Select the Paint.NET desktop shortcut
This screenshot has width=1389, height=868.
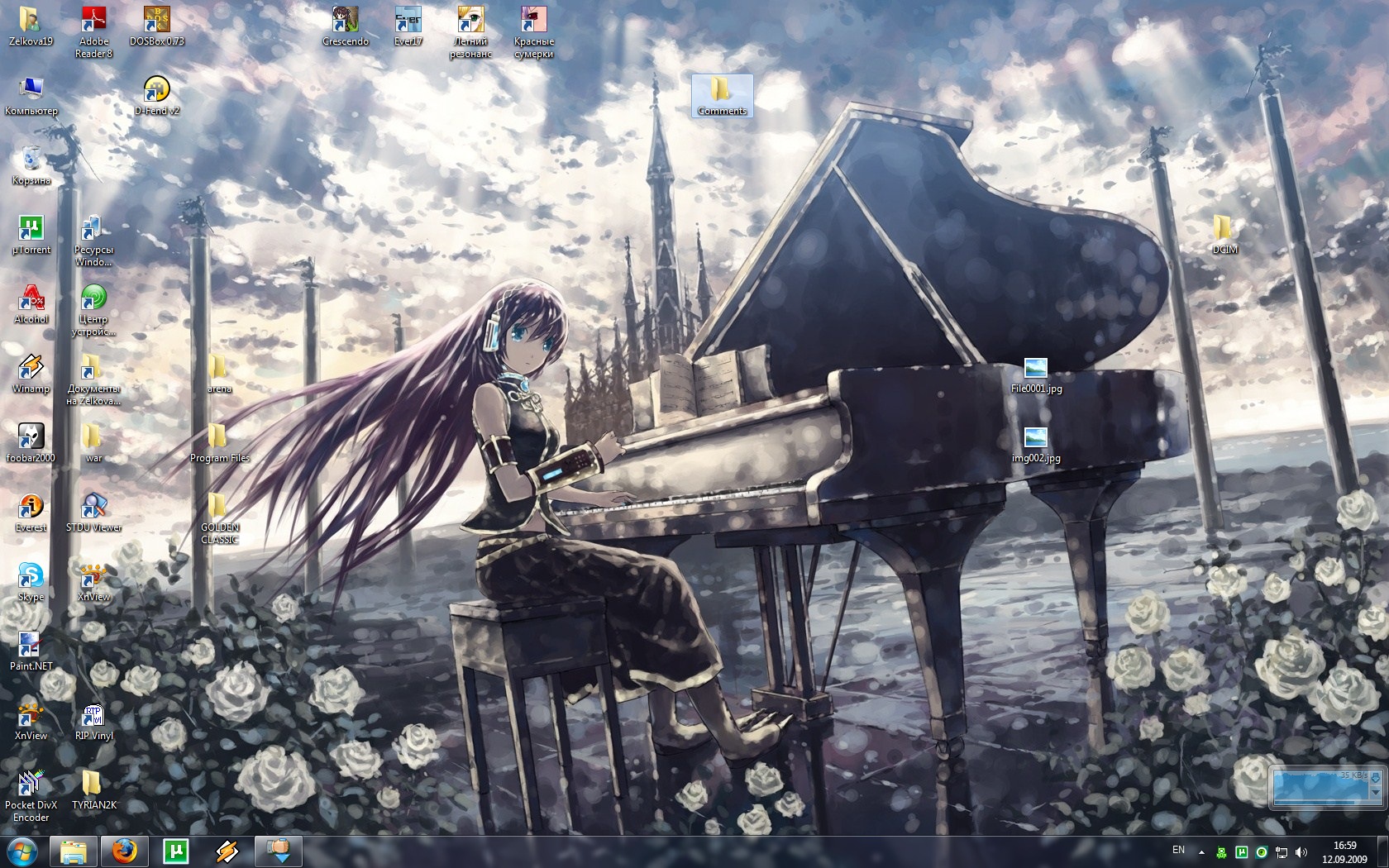coord(31,651)
